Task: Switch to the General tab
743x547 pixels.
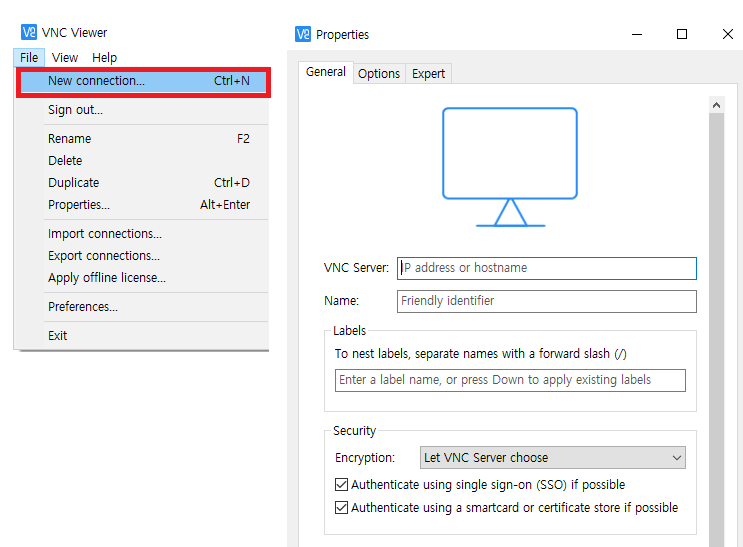Action: point(326,72)
